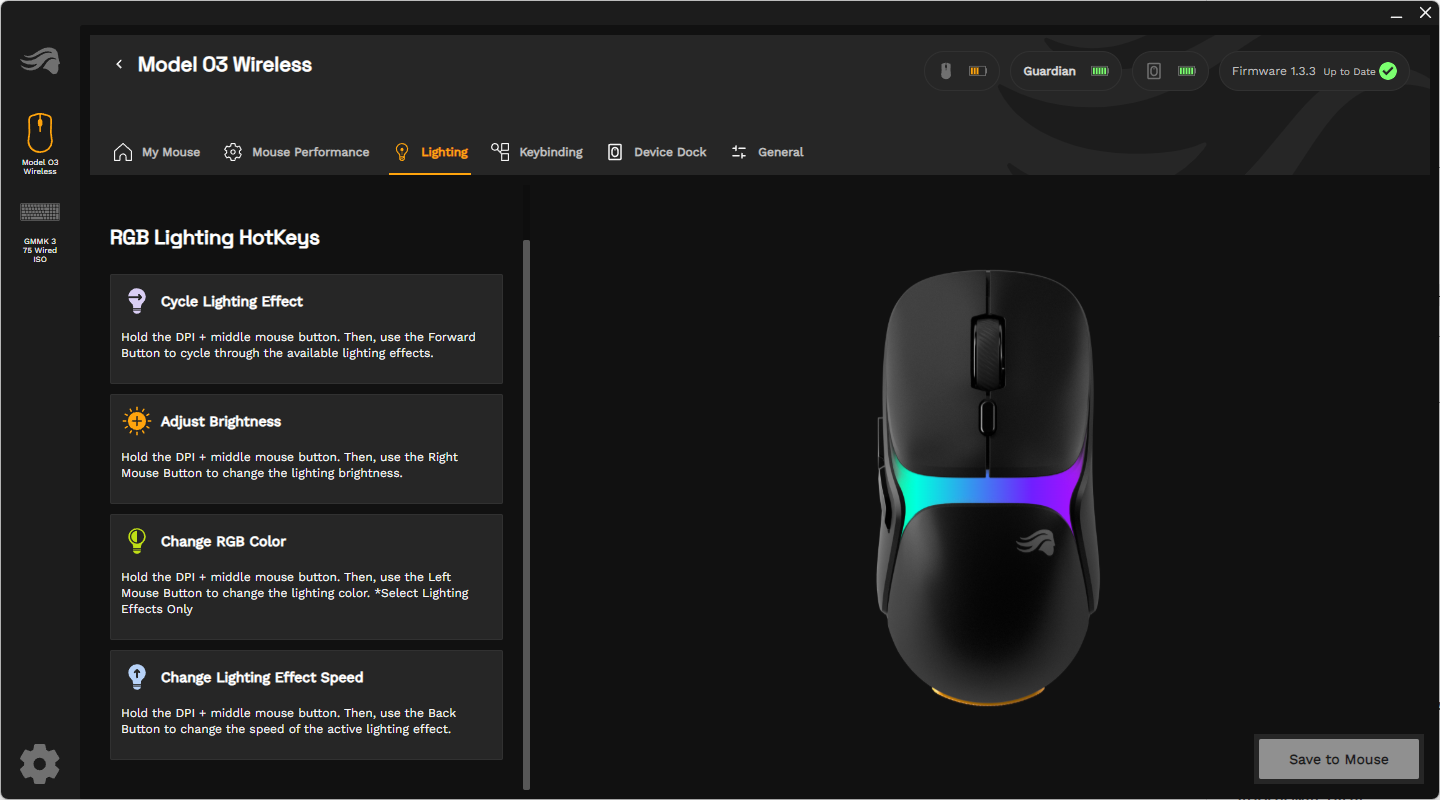
Task: Click Cycle Lighting Effect bulb icon
Action: pos(137,301)
